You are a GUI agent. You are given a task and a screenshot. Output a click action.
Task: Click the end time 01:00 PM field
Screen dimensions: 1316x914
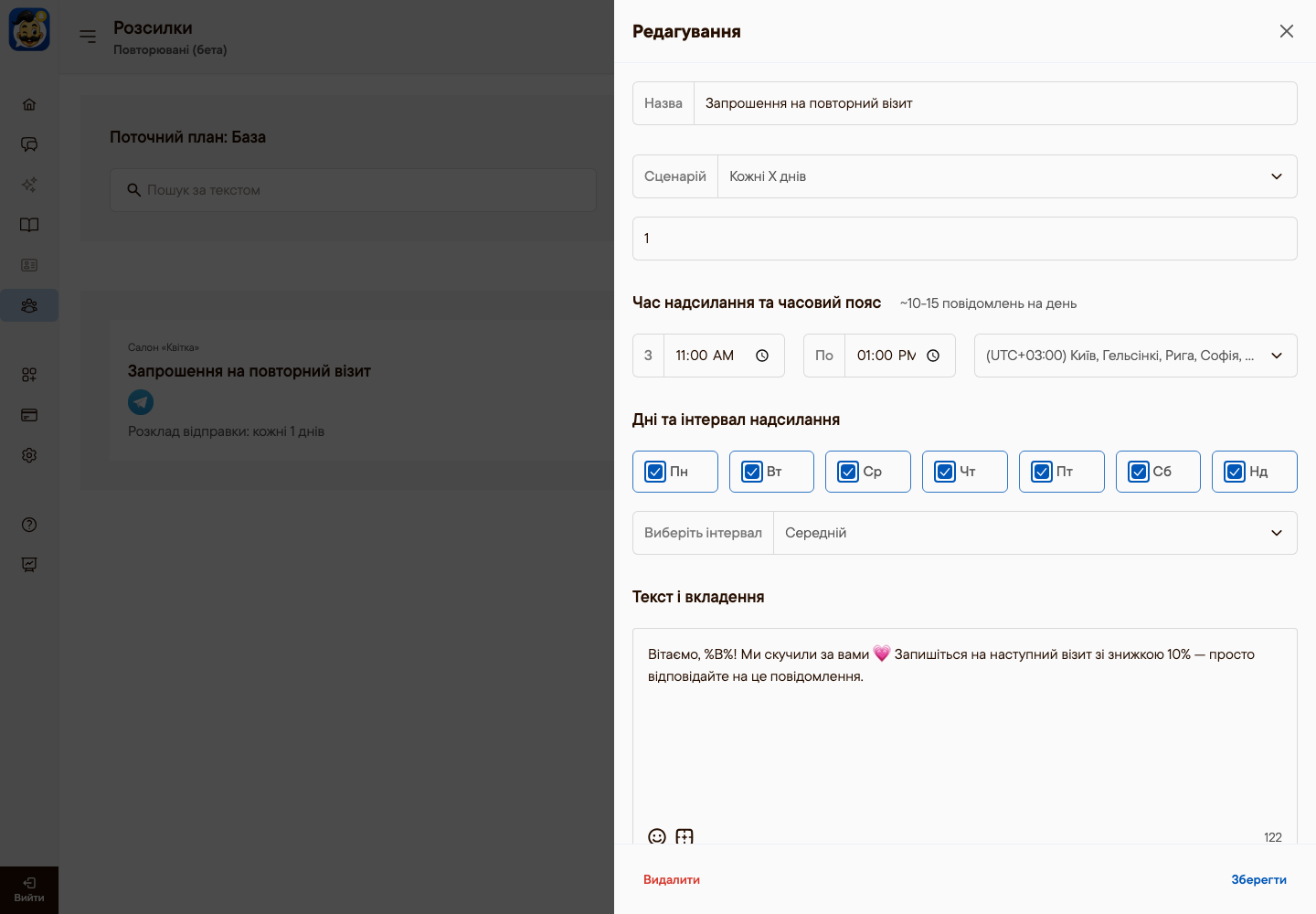(x=900, y=356)
